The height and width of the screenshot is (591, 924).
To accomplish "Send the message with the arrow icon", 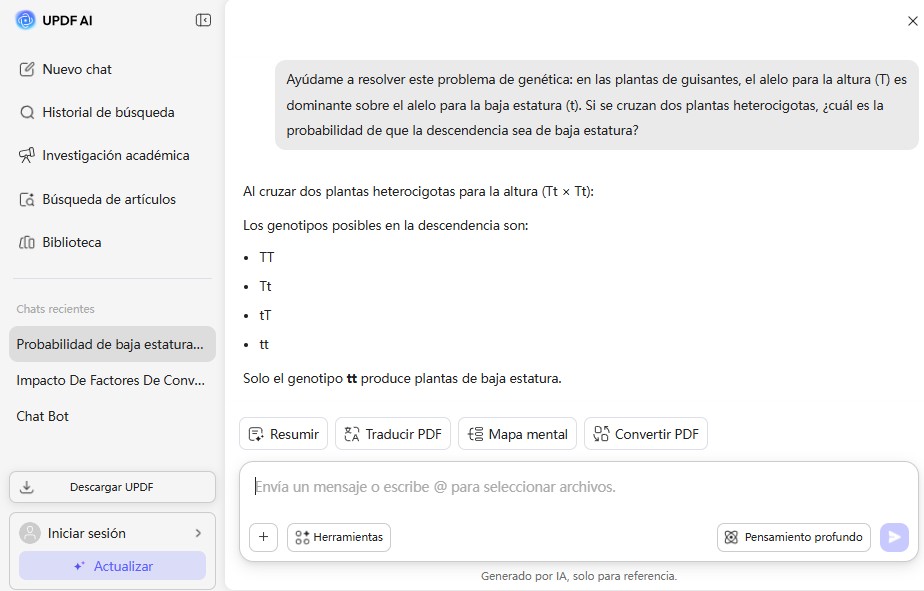I will click(894, 537).
